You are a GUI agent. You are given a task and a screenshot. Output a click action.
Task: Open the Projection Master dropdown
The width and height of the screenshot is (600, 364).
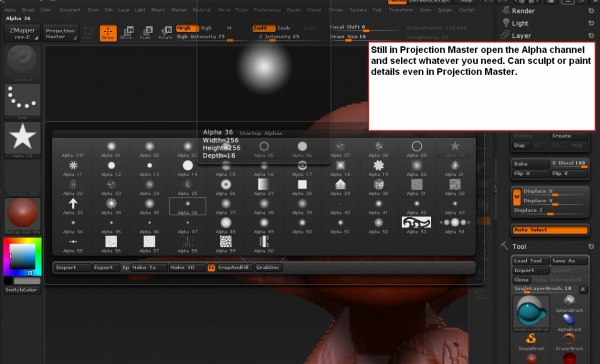tap(60, 33)
